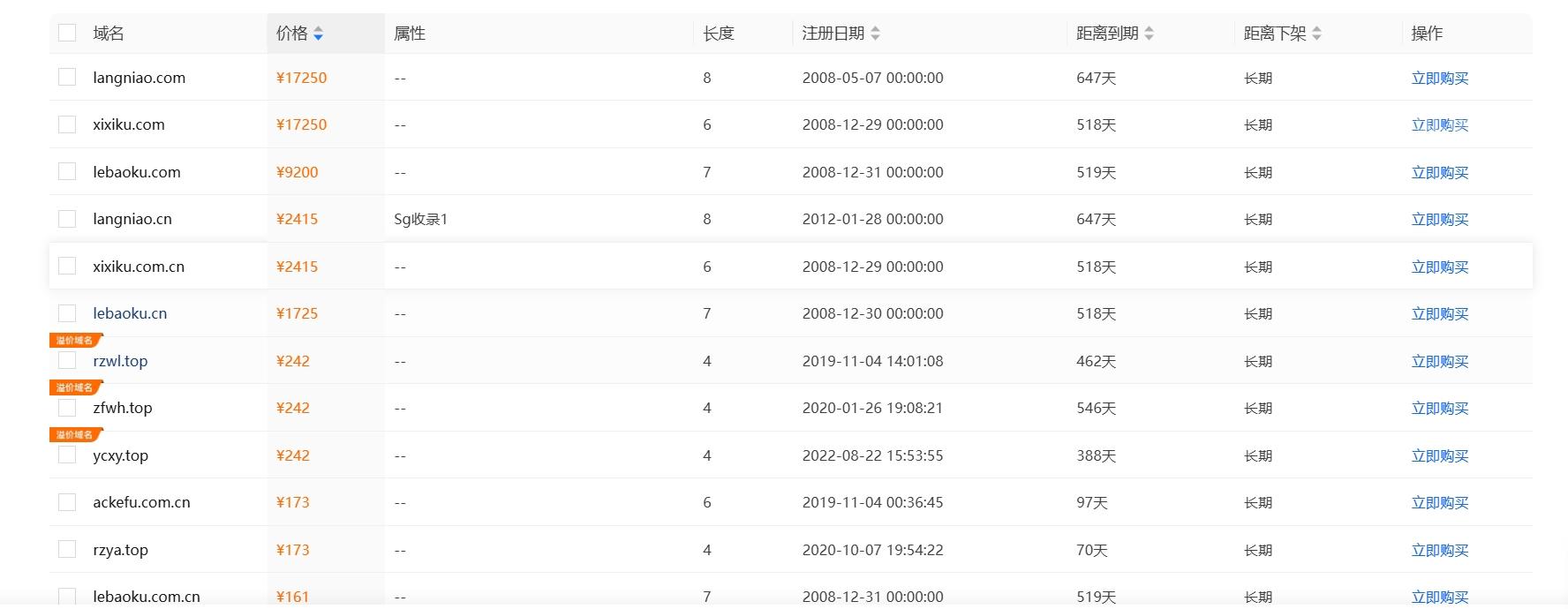Click the 溢价域名 badge above zfwh.top
Image resolution: width=1568 pixels, height=609 pixels.
click(76, 387)
